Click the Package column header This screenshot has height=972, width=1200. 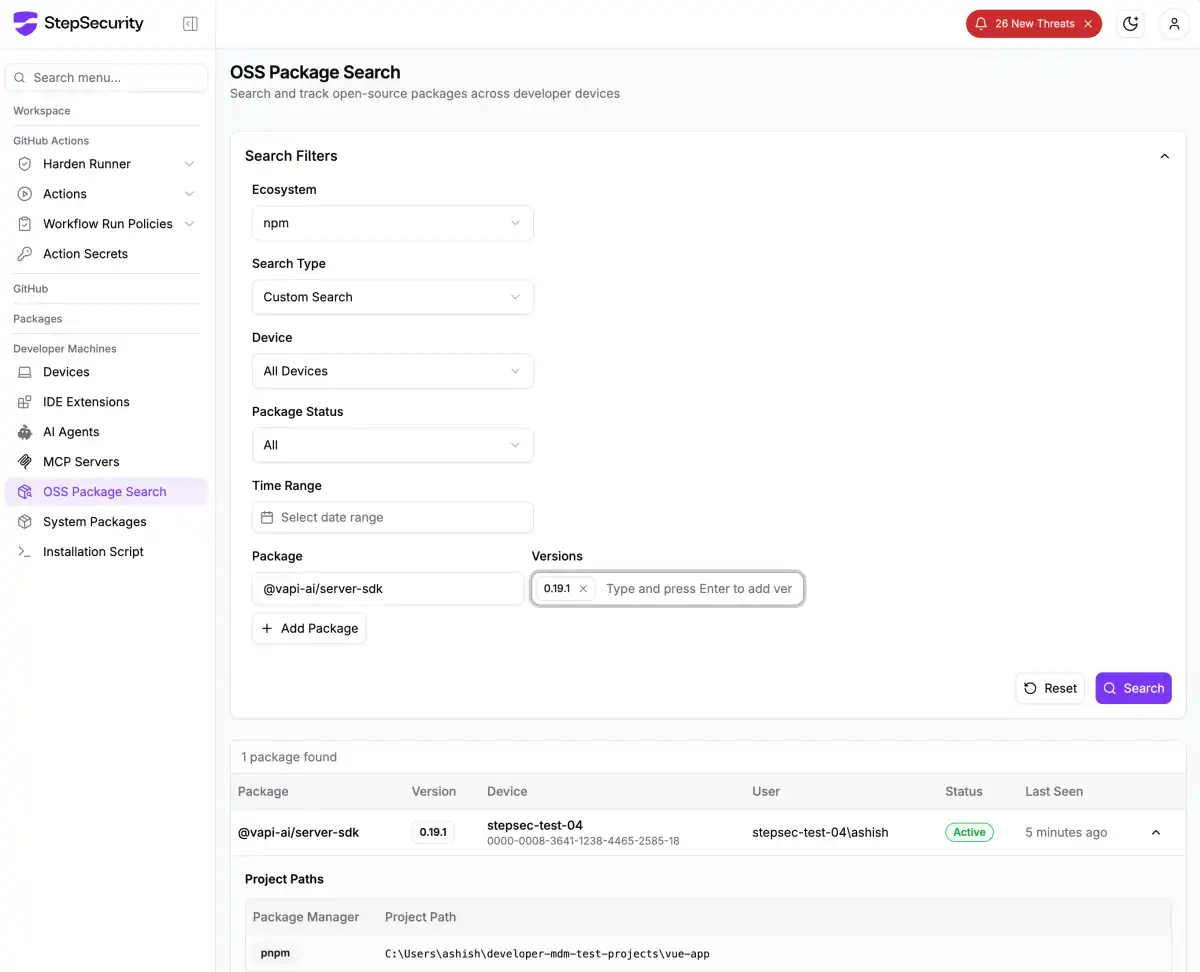[x=263, y=792]
